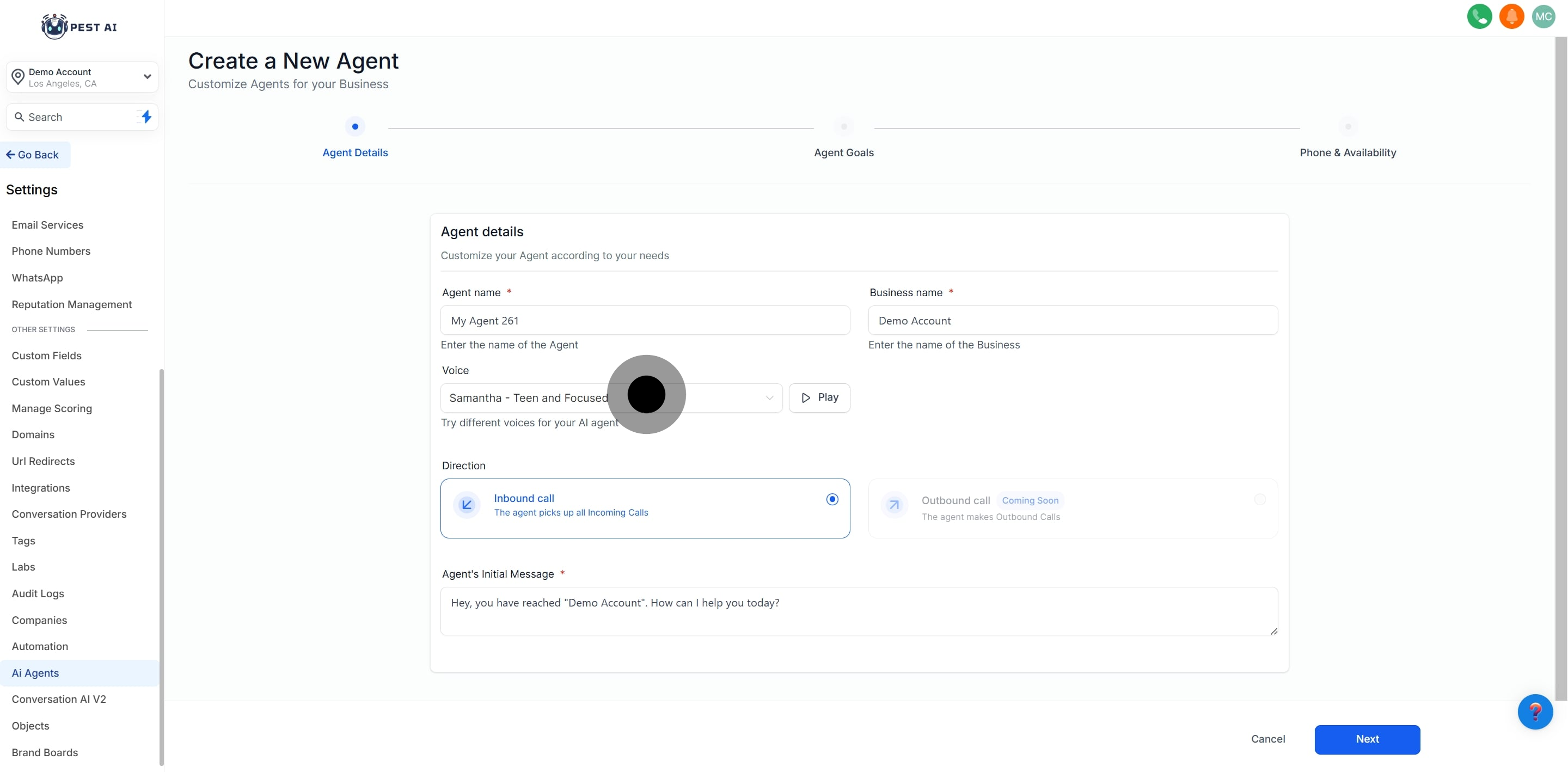Screen dimensions: 1568x772
Task: Click the outbound call arrow icon
Action: tap(894, 505)
